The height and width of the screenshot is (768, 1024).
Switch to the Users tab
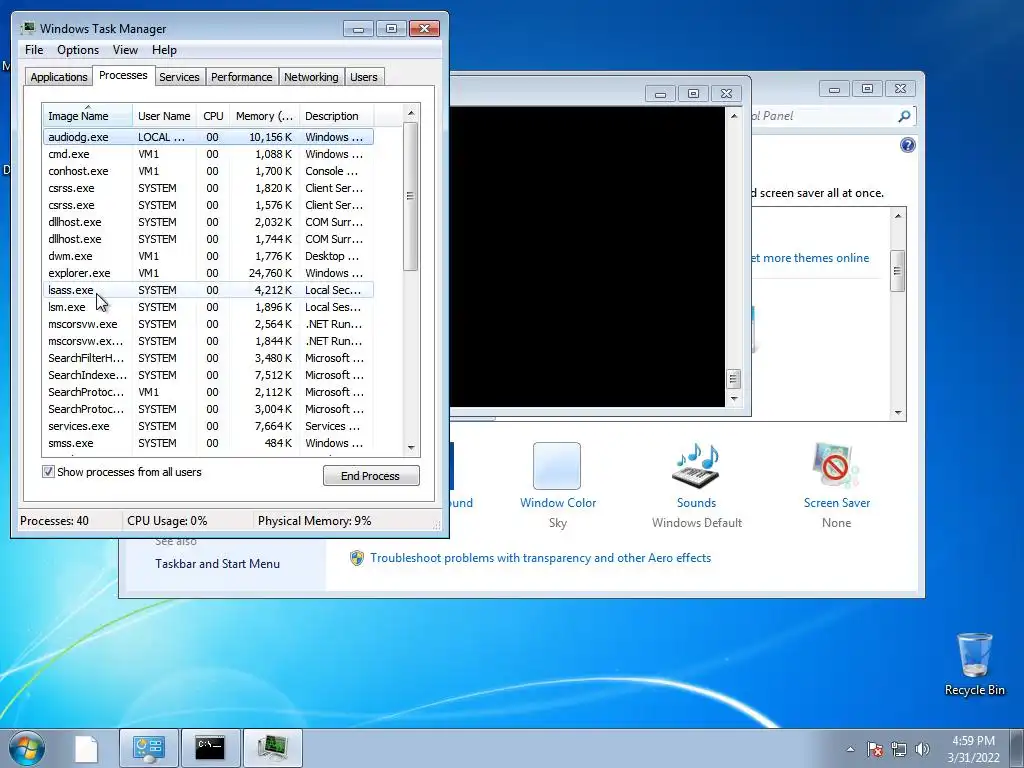coord(363,76)
